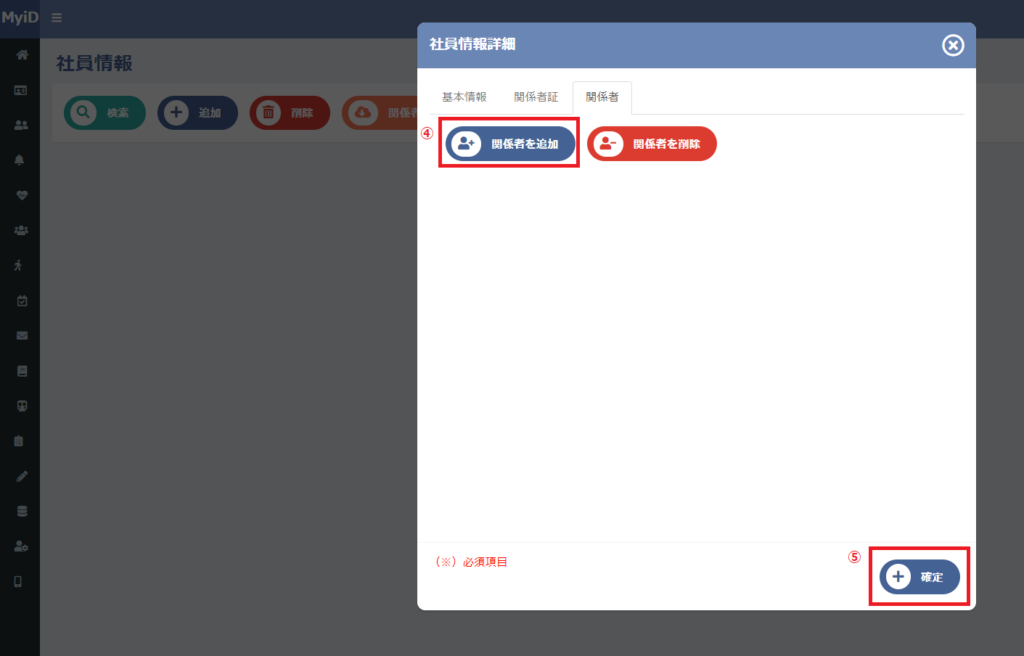Open the heartbeat health sidebar icon
Viewport: 1024px width, 656px height.
tap(22, 195)
